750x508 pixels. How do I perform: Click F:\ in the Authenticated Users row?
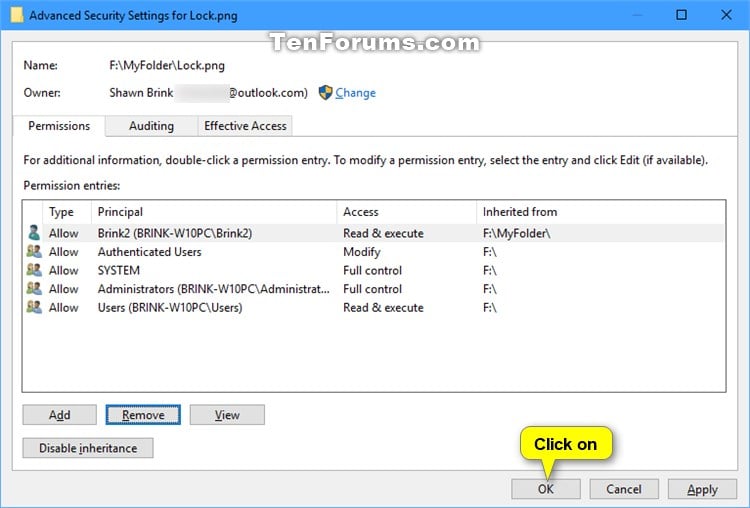490,252
